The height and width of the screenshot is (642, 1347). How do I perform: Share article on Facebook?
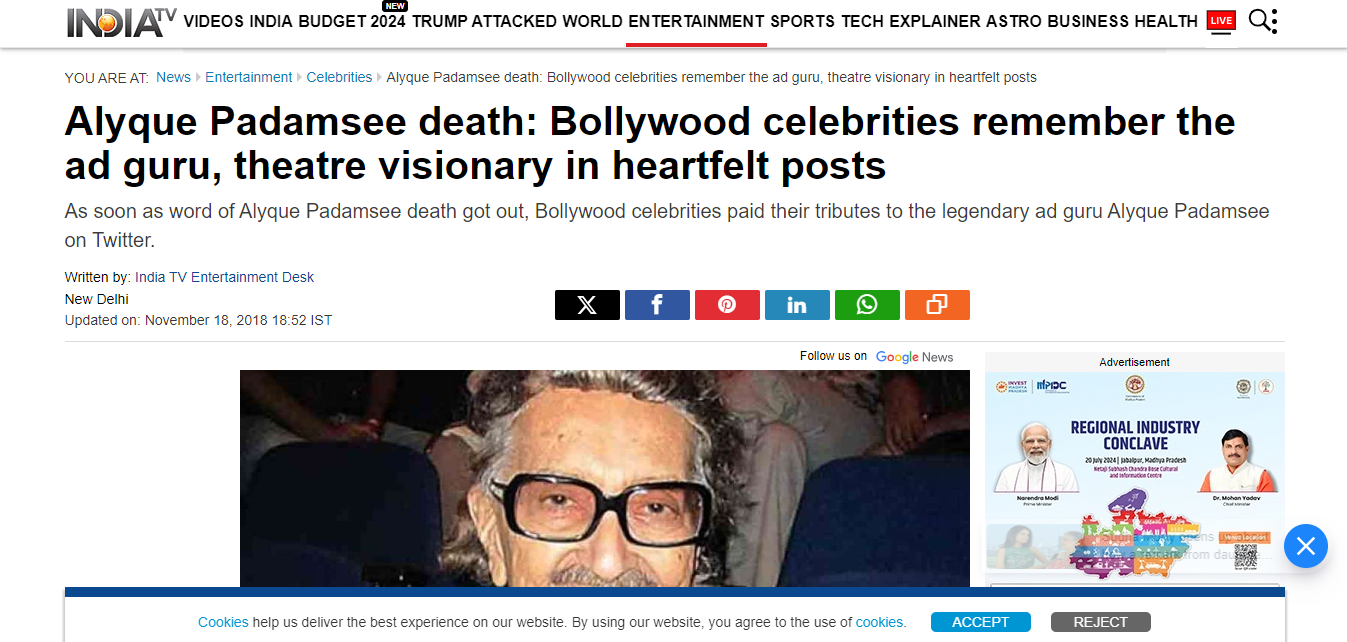click(x=657, y=305)
